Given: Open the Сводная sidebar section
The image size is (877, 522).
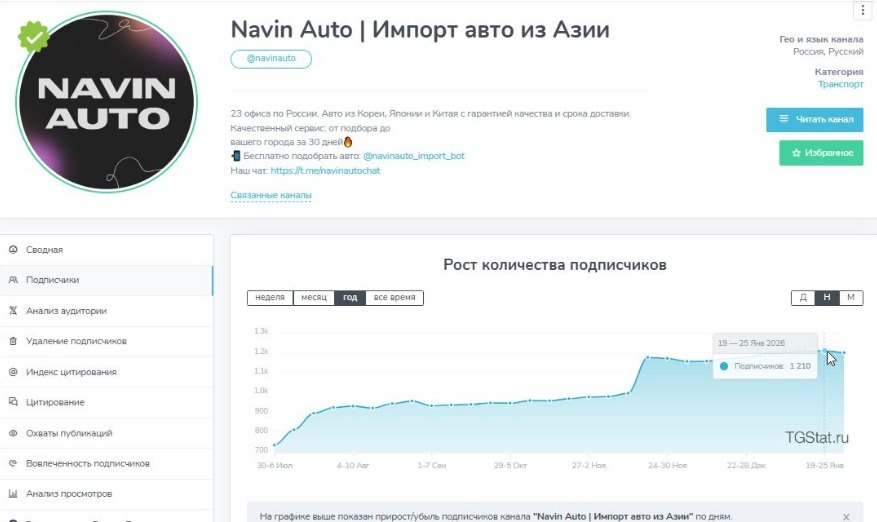Looking at the screenshot, I should click(106, 250).
